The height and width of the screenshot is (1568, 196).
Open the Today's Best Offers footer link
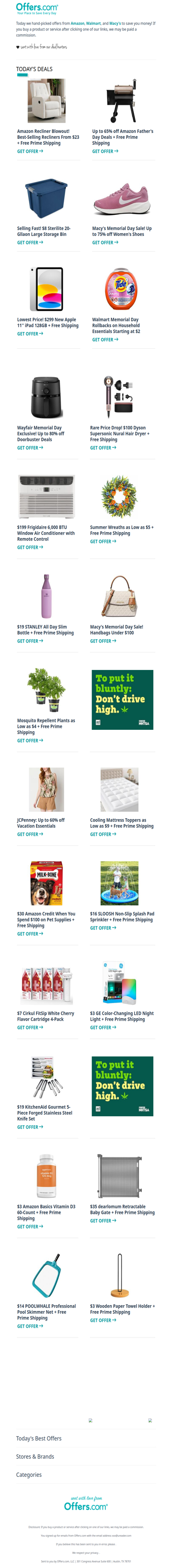39,1439
